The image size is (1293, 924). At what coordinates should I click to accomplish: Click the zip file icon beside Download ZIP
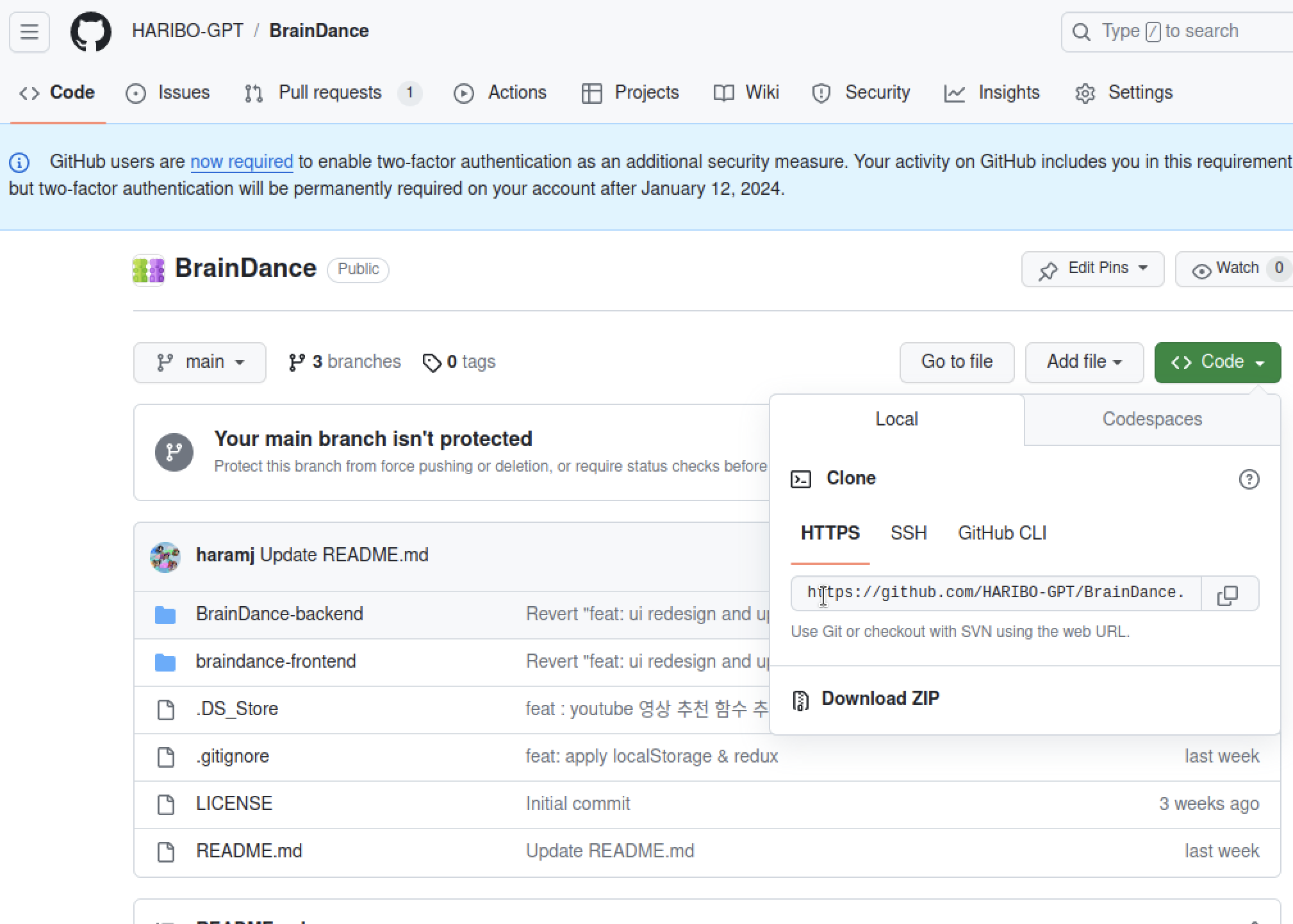[801, 700]
